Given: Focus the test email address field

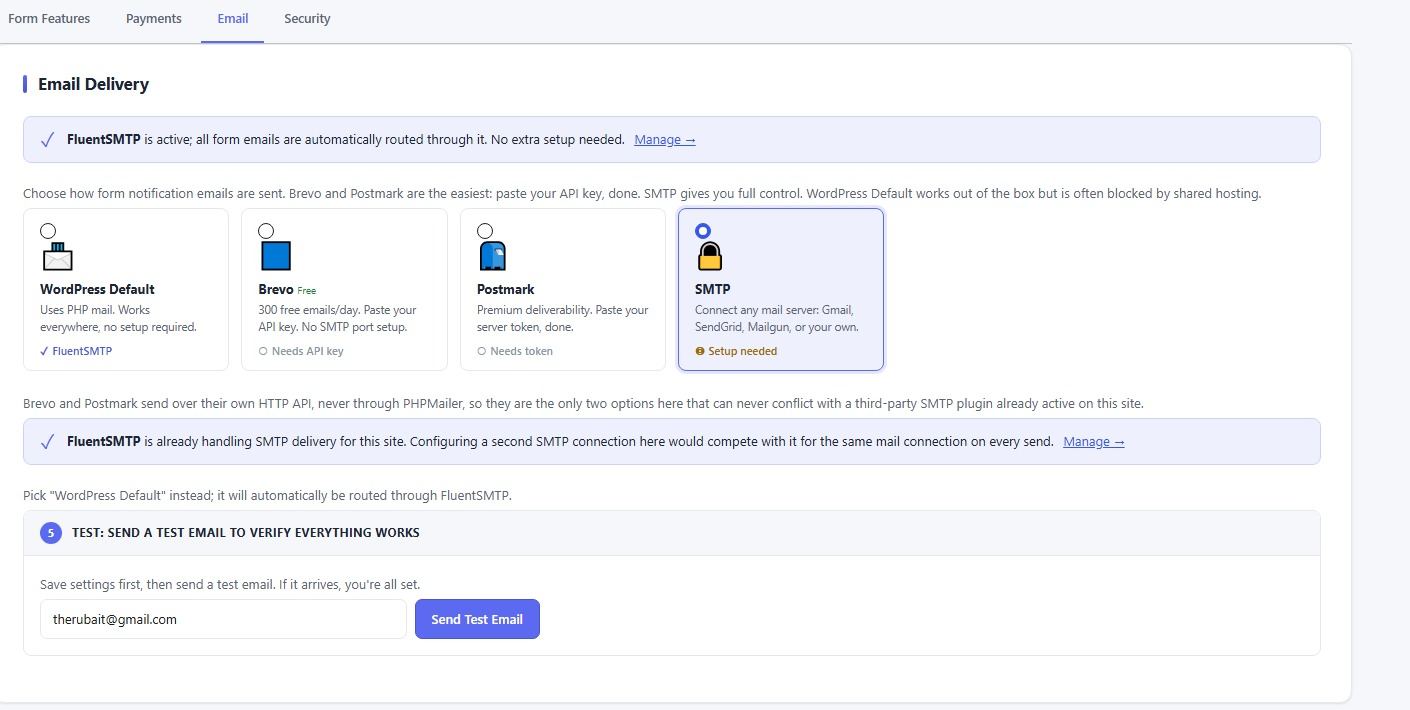Looking at the screenshot, I should (x=223, y=619).
